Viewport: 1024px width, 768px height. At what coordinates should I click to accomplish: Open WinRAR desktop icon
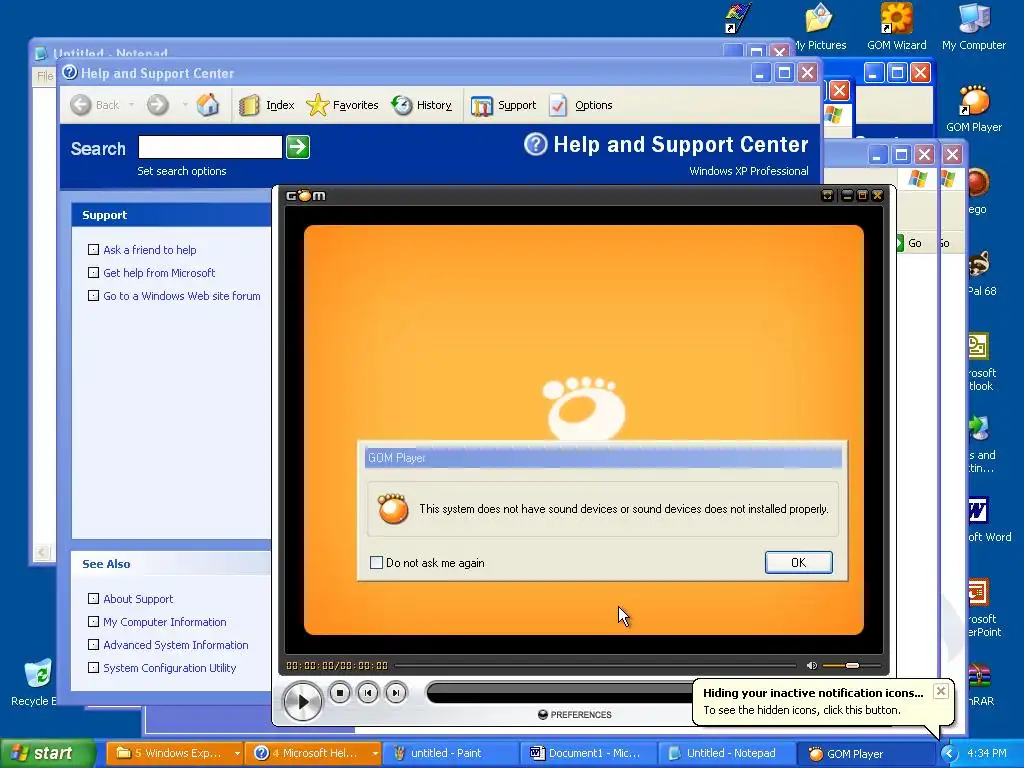[x=981, y=684]
